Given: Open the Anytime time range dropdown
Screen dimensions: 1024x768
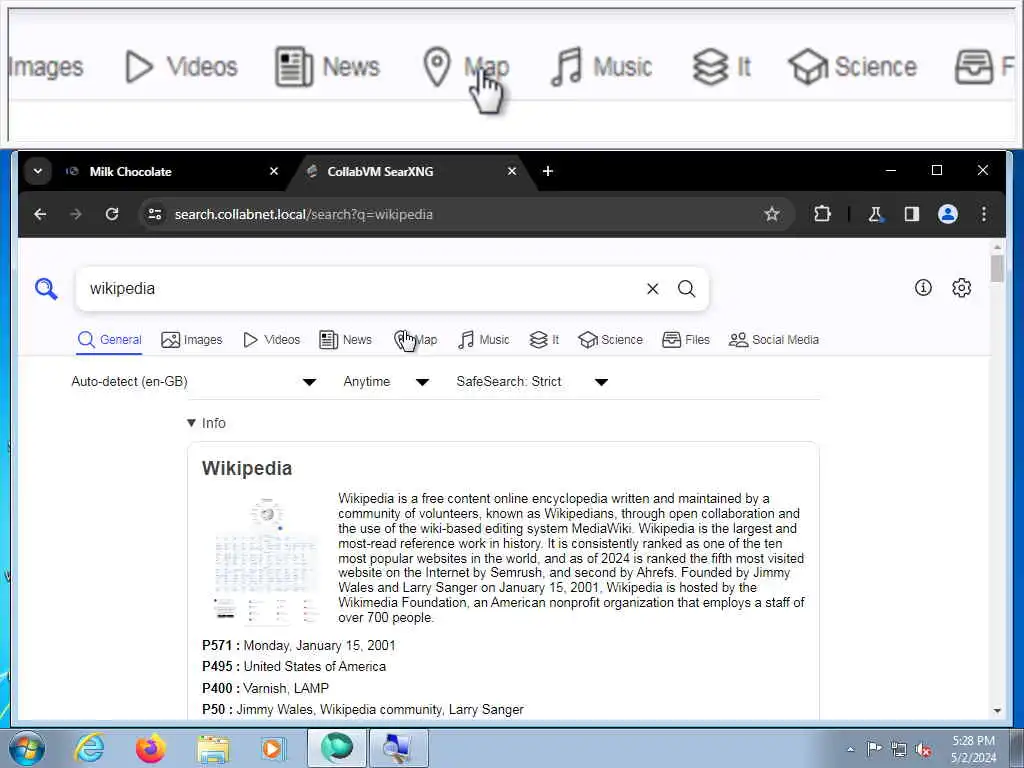Looking at the screenshot, I should point(386,381).
